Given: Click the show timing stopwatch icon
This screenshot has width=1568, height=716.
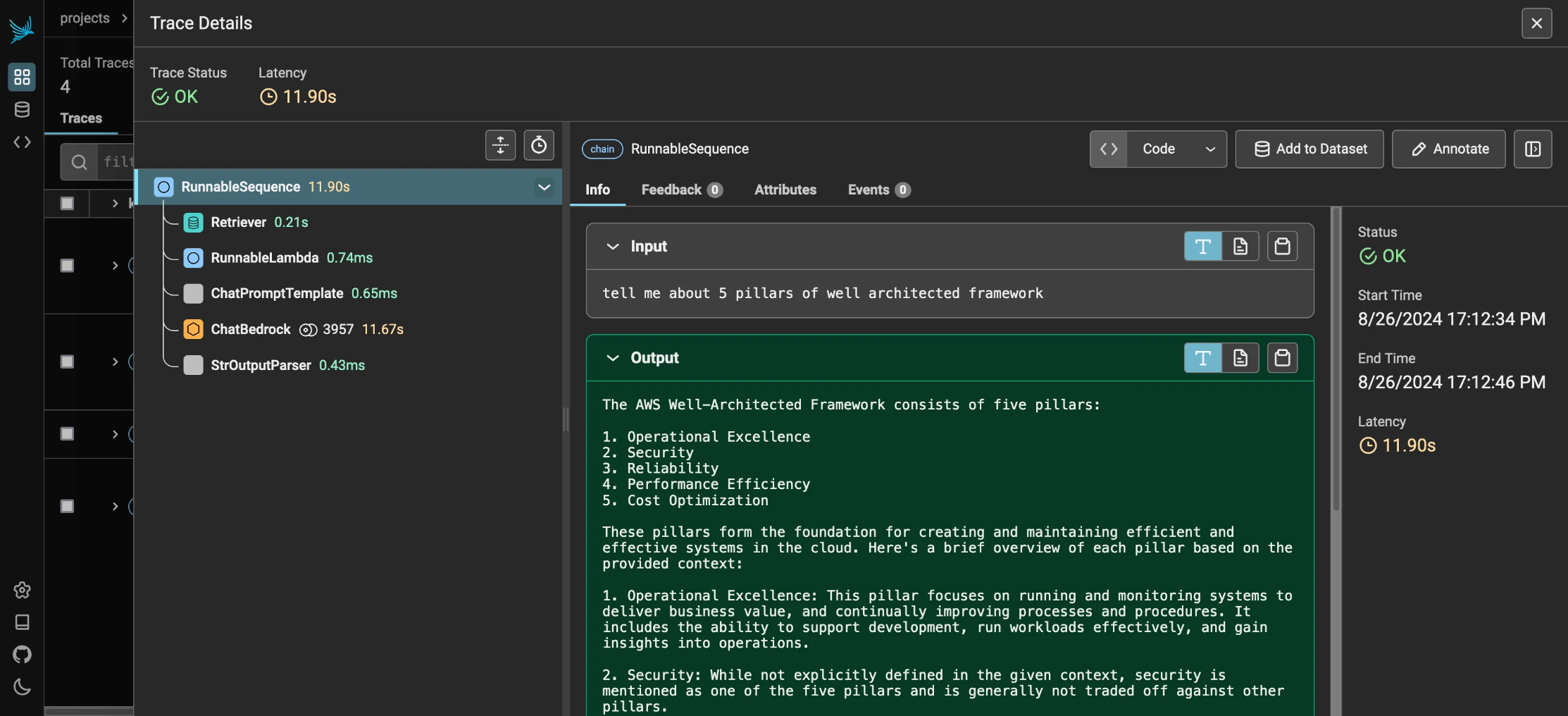Looking at the screenshot, I should [x=539, y=145].
